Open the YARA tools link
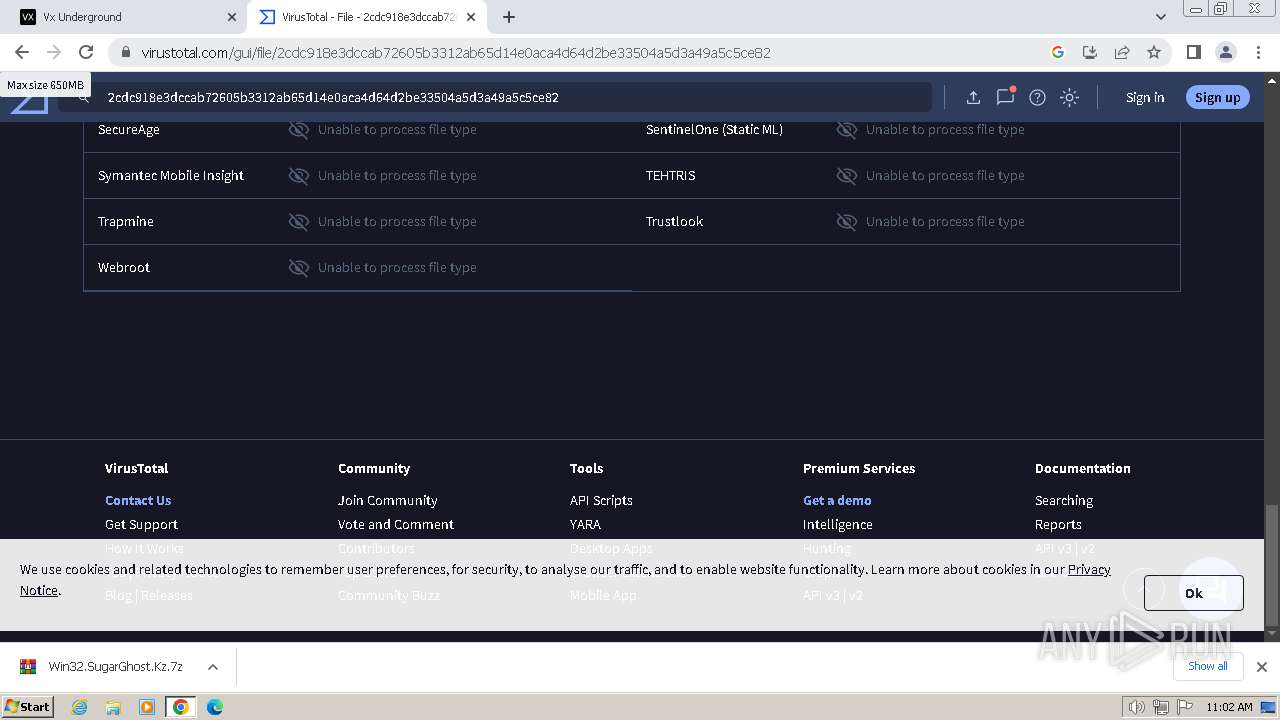The height and width of the screenshot is (720, 1280). click(585, 524)
